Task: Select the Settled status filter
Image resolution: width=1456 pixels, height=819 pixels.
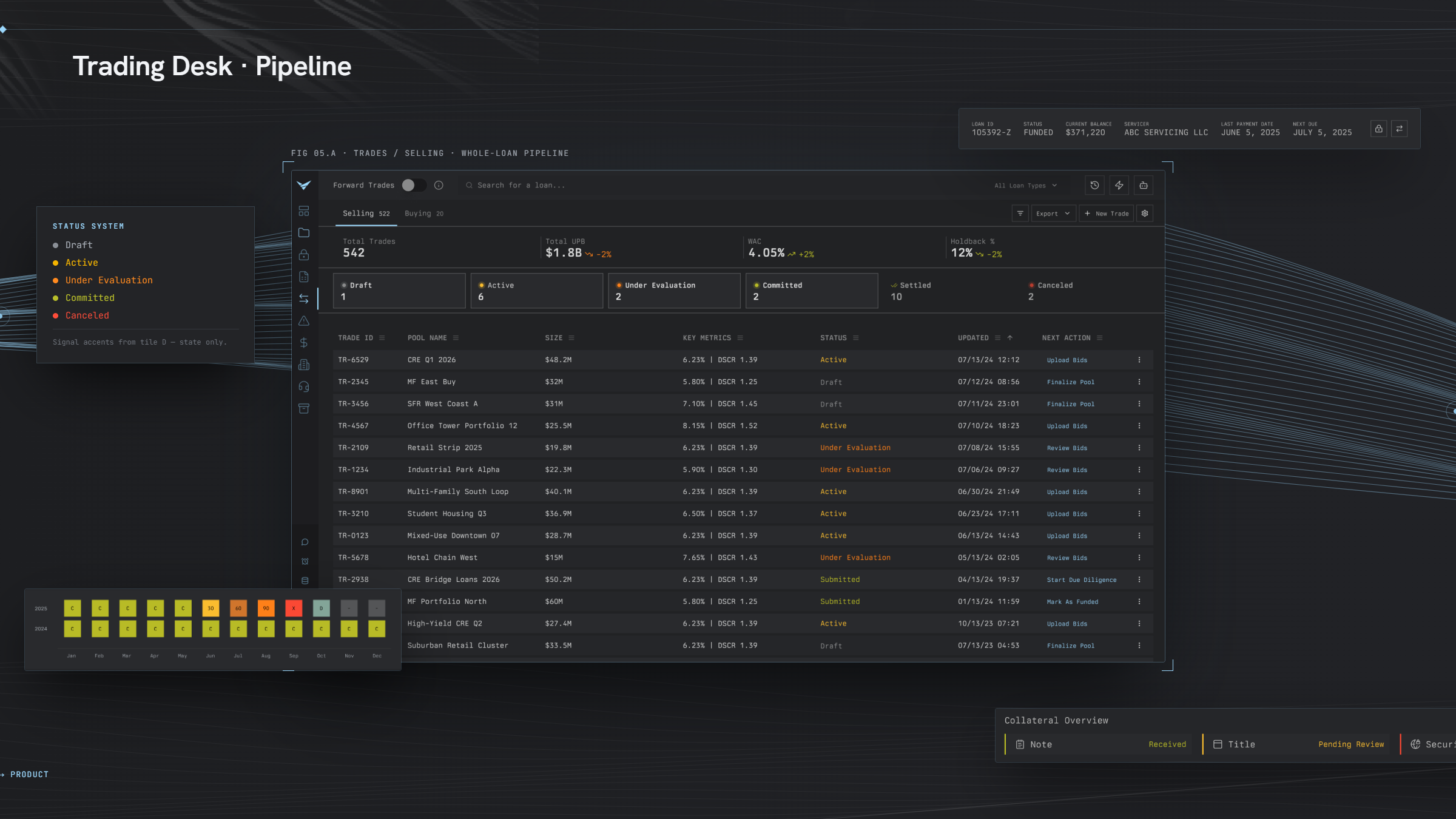Action: [949, 291]
